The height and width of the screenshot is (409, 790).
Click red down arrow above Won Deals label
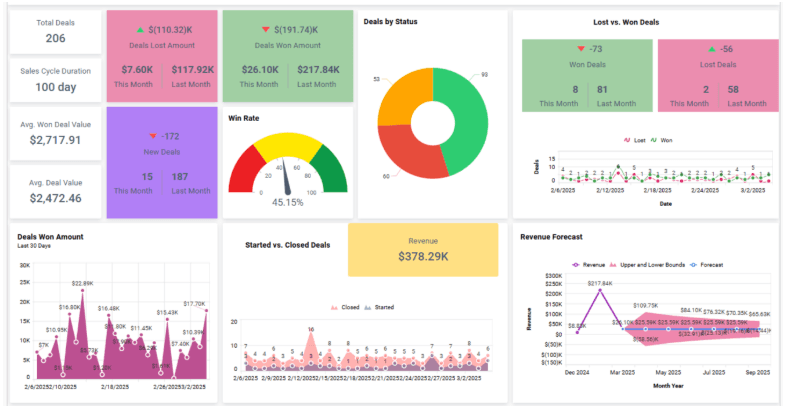581,49
